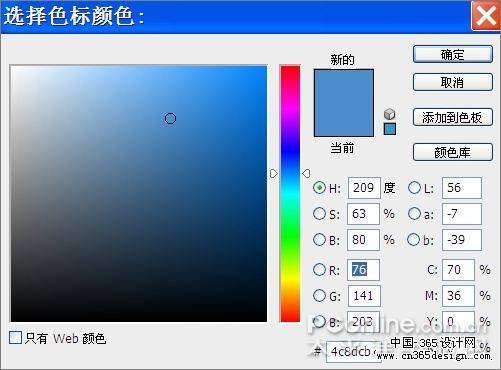
Task: Click 添加到色板 to add swatch
Action: coord(453,117)
